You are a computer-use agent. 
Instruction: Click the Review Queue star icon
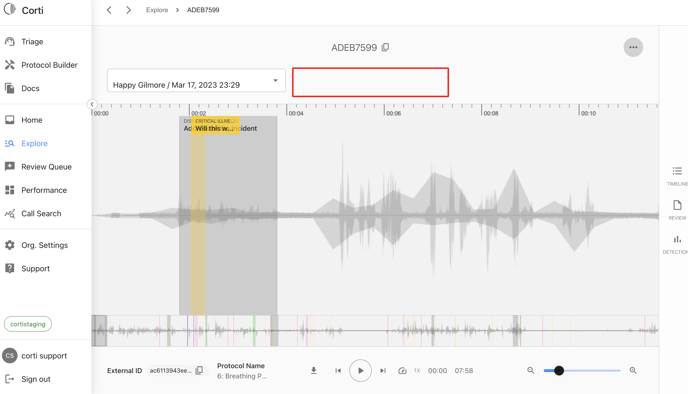10,166
